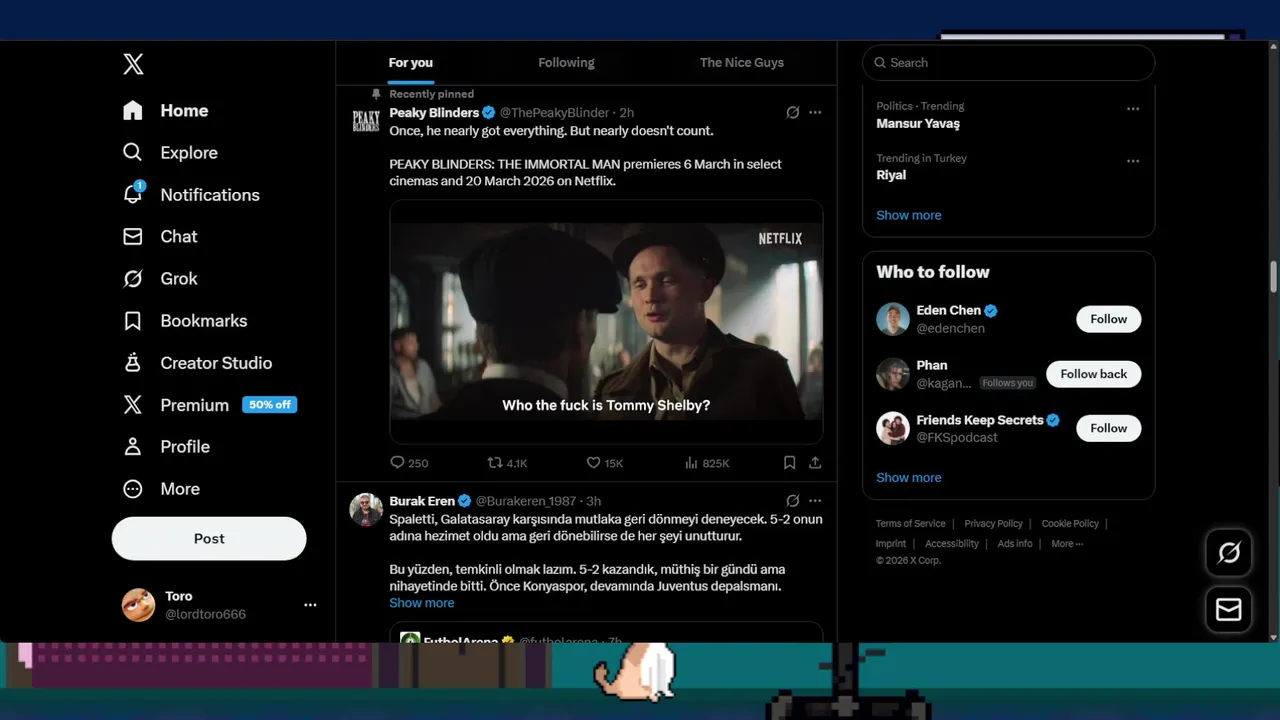The width and height of the screenshot is (1280, 720).
Task: Click the More circle icon in sidebar
Action: 133,489
